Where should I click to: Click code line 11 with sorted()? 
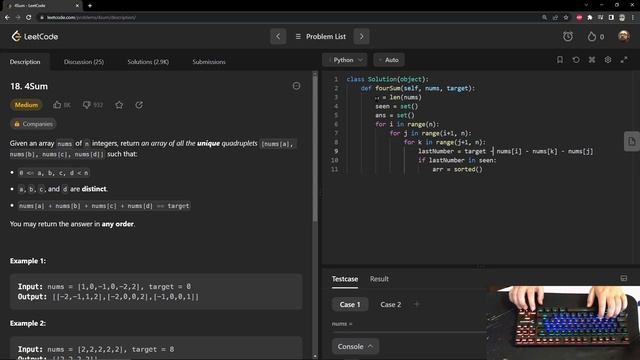point(458,169)
